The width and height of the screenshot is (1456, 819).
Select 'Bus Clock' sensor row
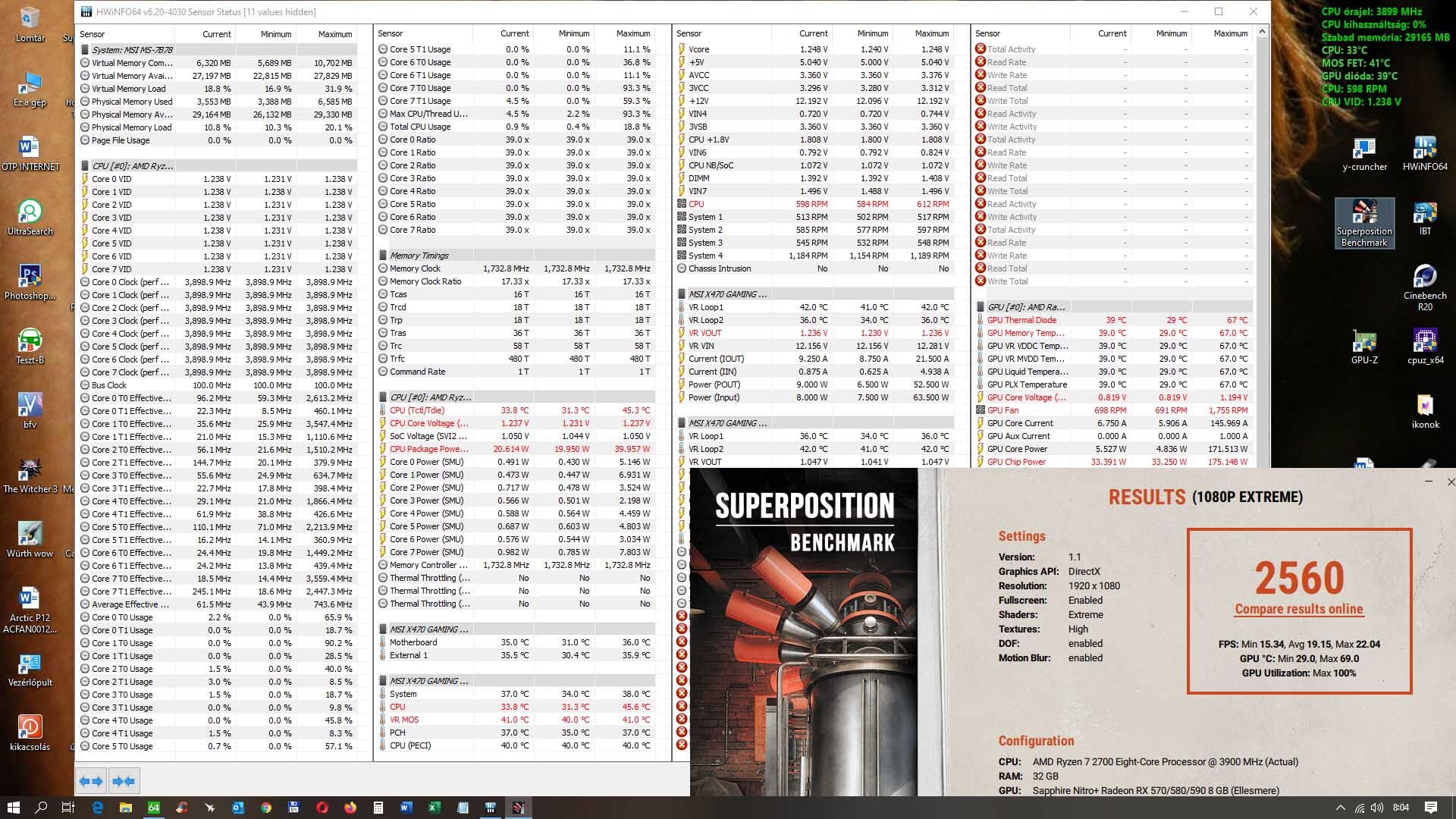pos(217,385)
